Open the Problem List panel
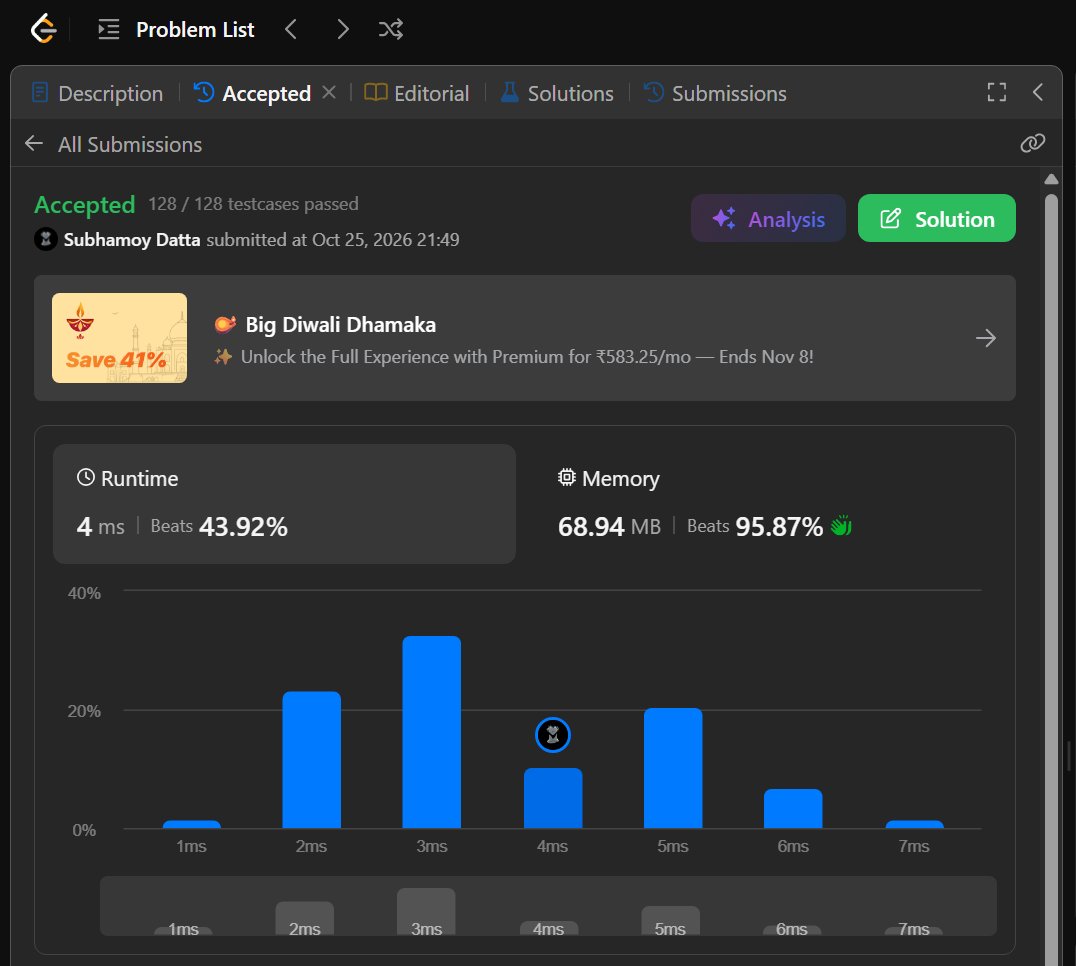This screenshot has height=966, width=1076. click(176, 30)
